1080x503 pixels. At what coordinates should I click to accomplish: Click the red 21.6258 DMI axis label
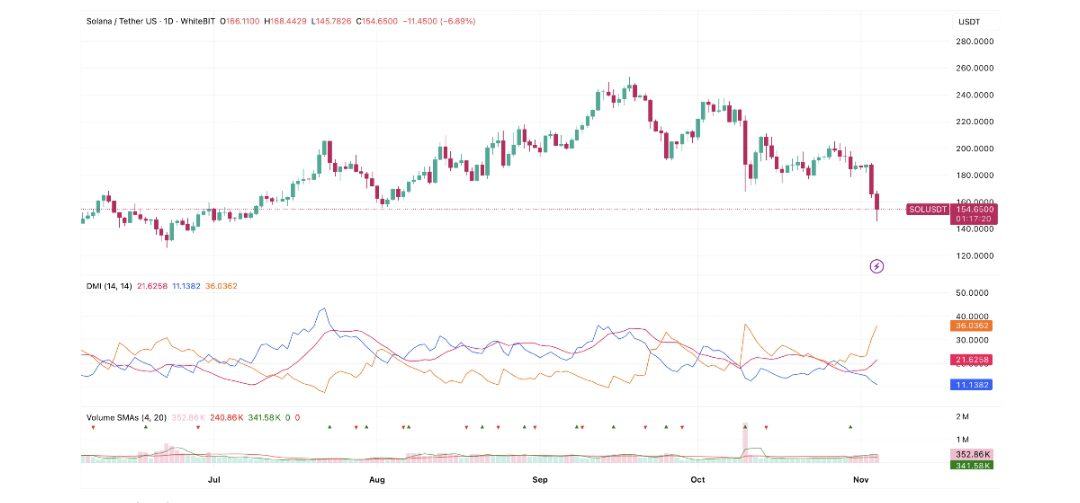(x=974, y=359)
